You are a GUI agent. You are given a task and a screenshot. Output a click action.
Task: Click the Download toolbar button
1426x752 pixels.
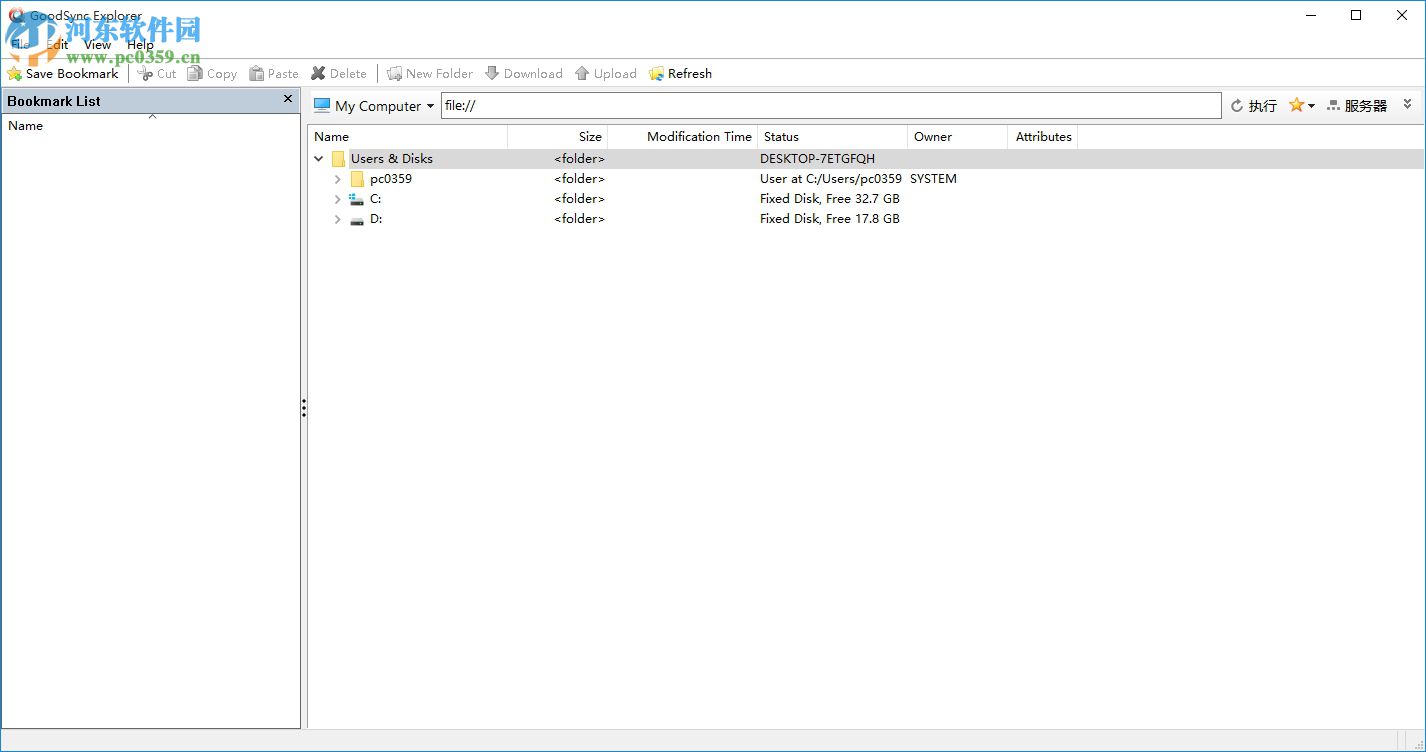click(x=523, y=74)
